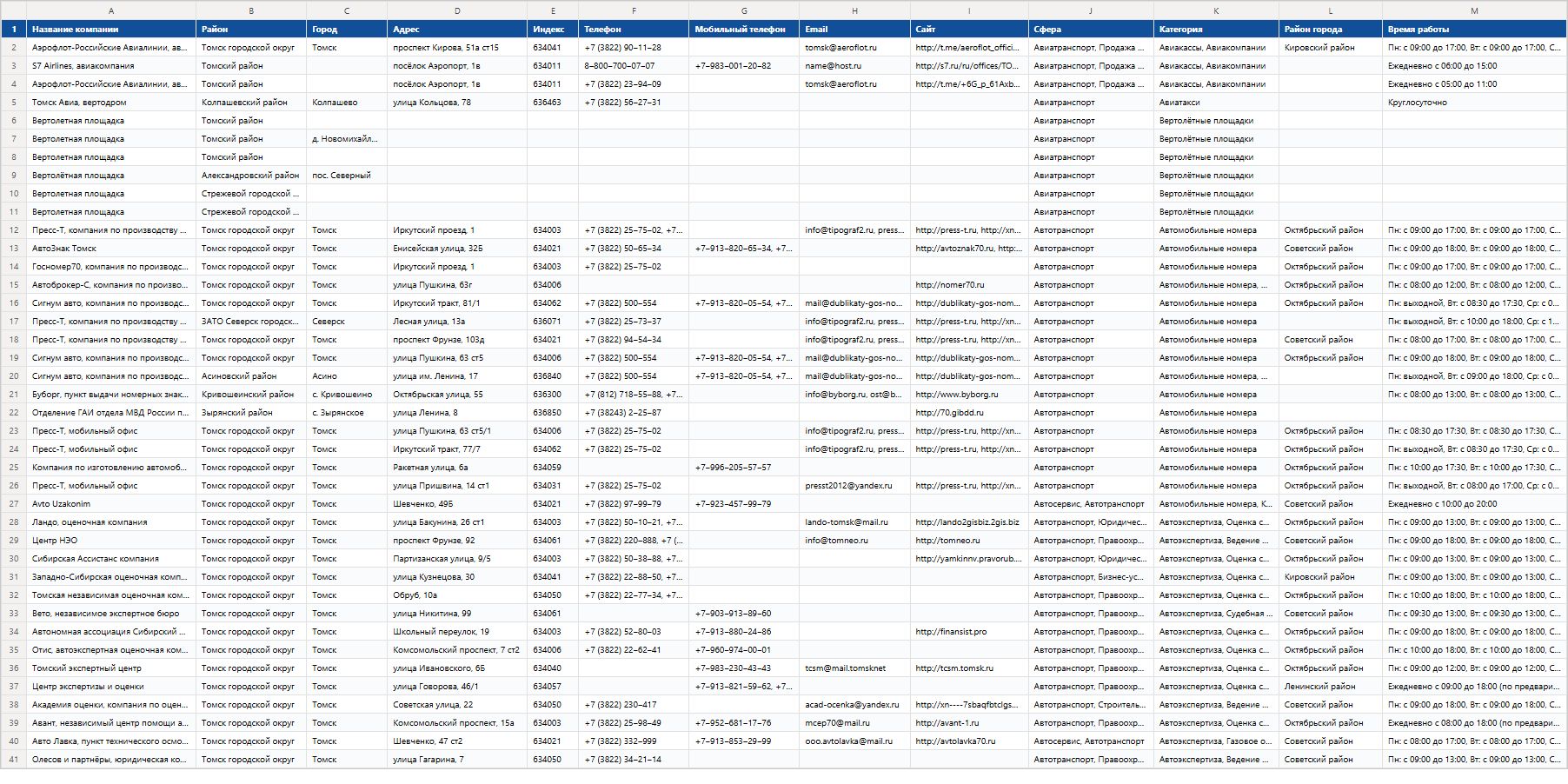This screenshot has width=1568, height=784.
Task: Select the row 1 number header
Action: [13, 30]
